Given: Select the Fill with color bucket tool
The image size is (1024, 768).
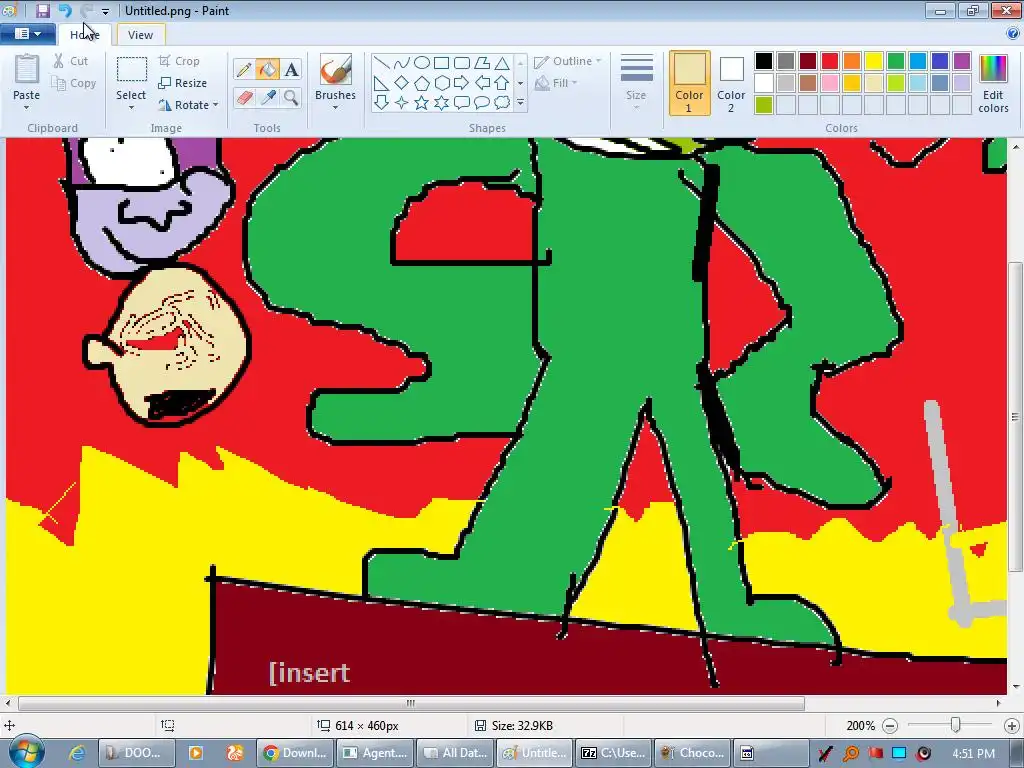Looking at the screenshot, I should 267,69.
